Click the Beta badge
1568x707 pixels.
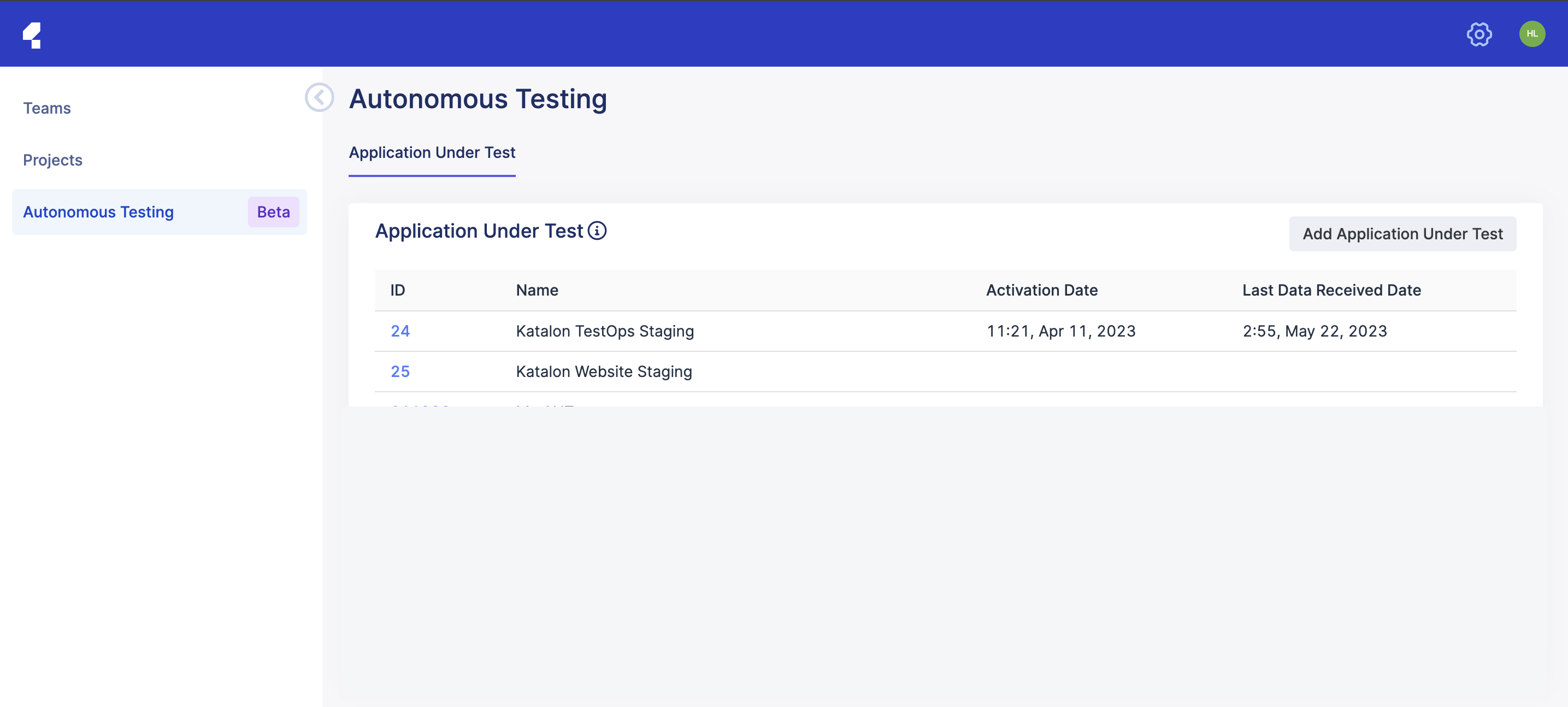click(273, 212)
